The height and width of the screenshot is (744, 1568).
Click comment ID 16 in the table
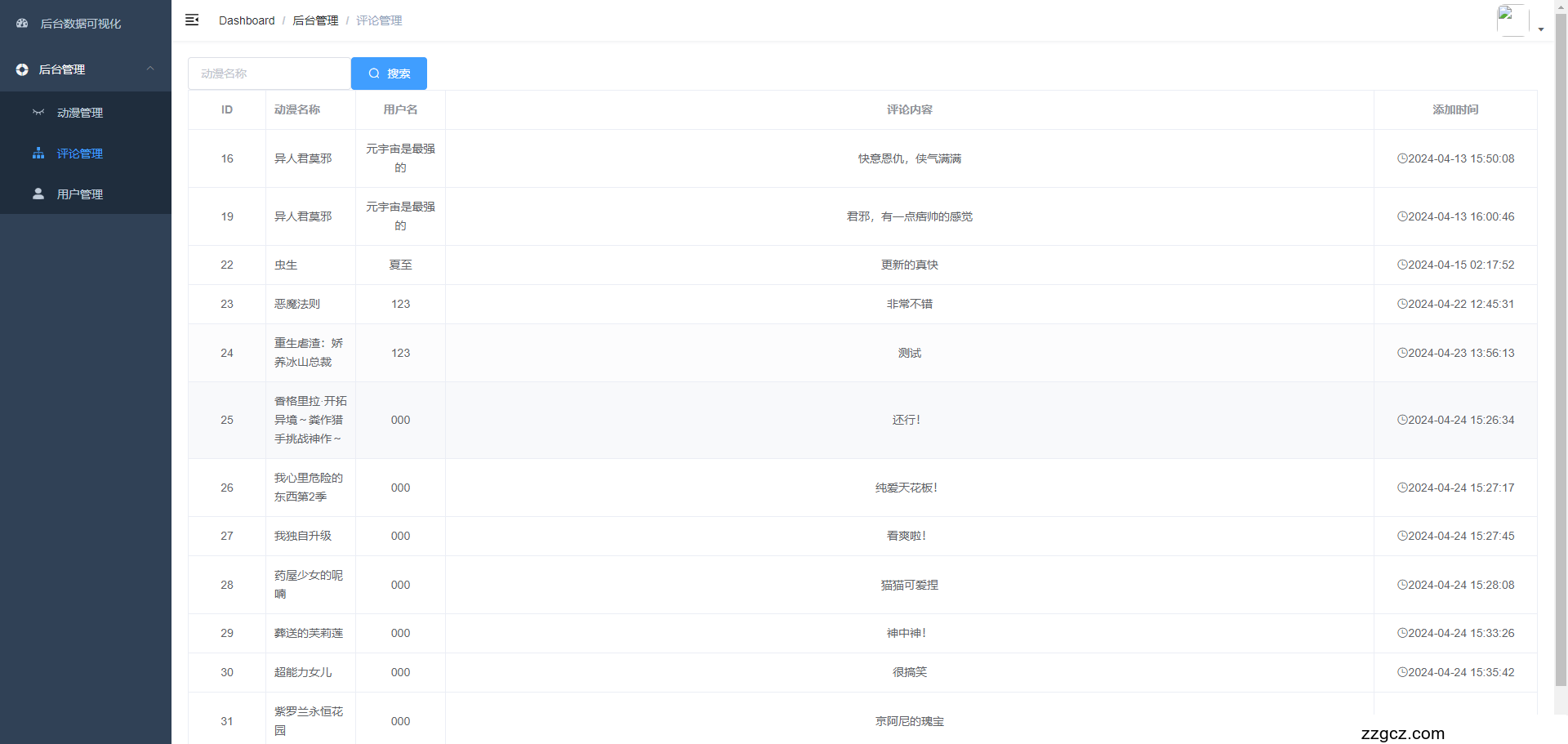pyautogui.click(x=226, y=158)
